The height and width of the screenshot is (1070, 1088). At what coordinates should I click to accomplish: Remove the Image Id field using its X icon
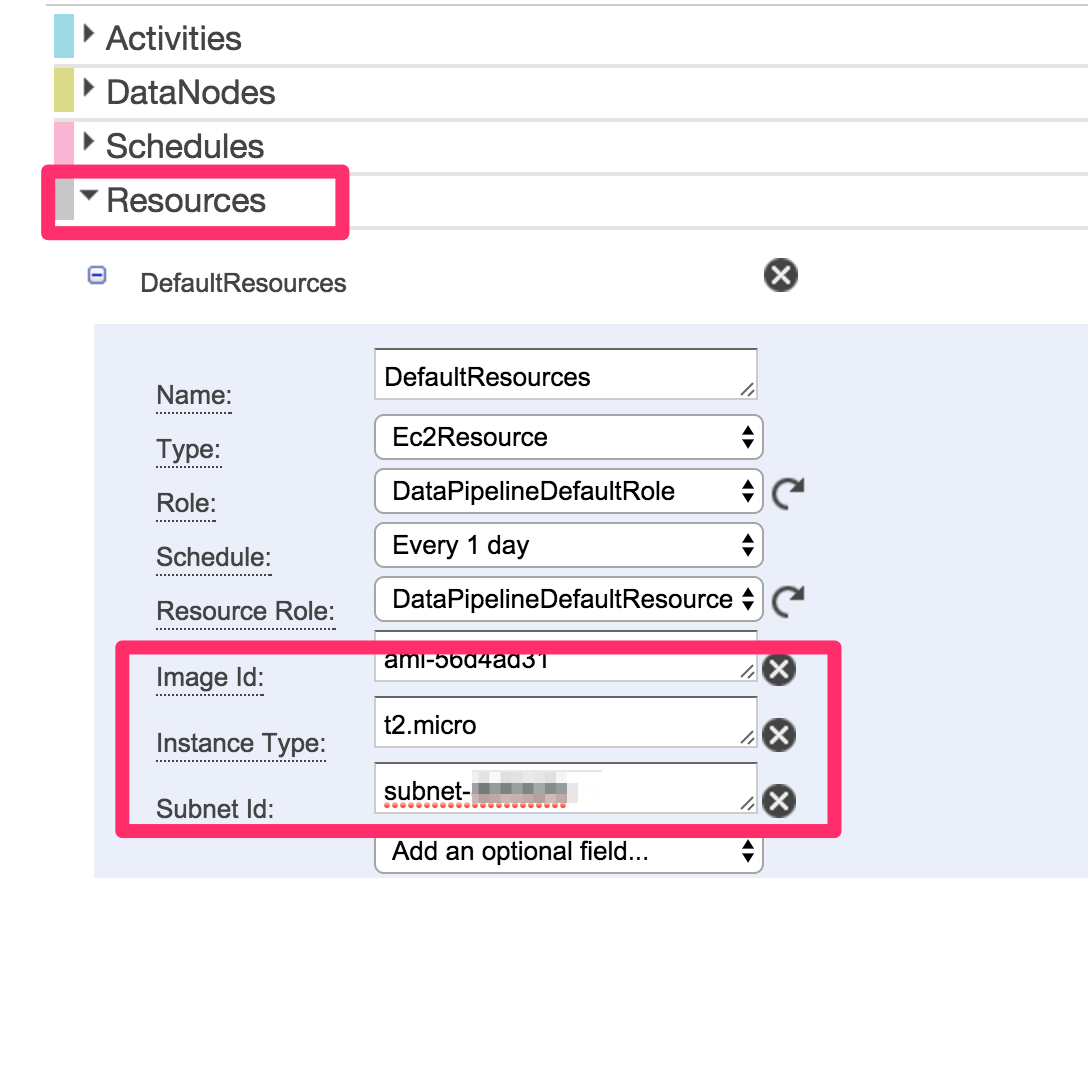(x=779, y=670)
